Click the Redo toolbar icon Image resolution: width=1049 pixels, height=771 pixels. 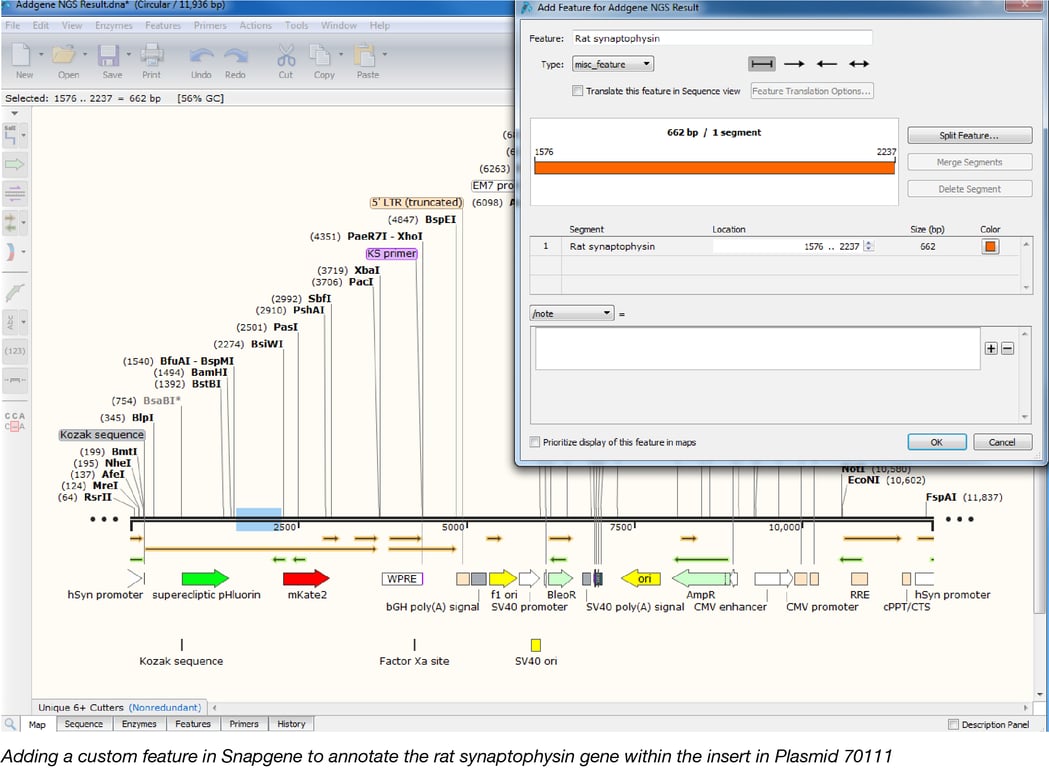(x=235, y=58)
